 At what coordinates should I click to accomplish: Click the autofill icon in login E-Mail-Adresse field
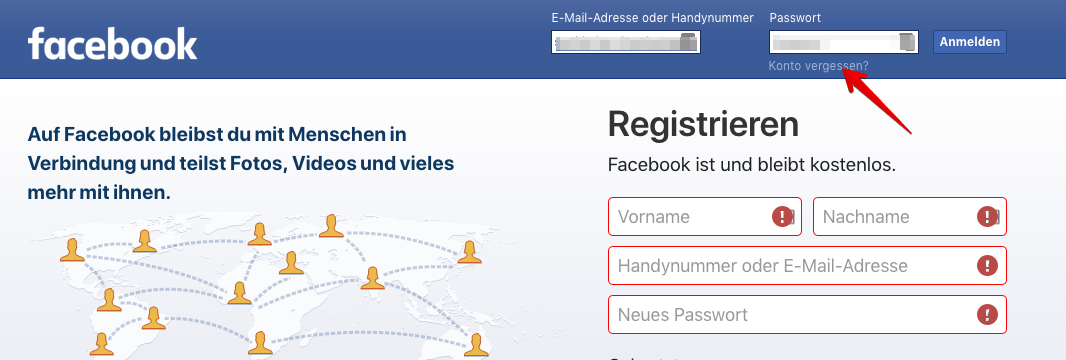click(x=689, y=42)
